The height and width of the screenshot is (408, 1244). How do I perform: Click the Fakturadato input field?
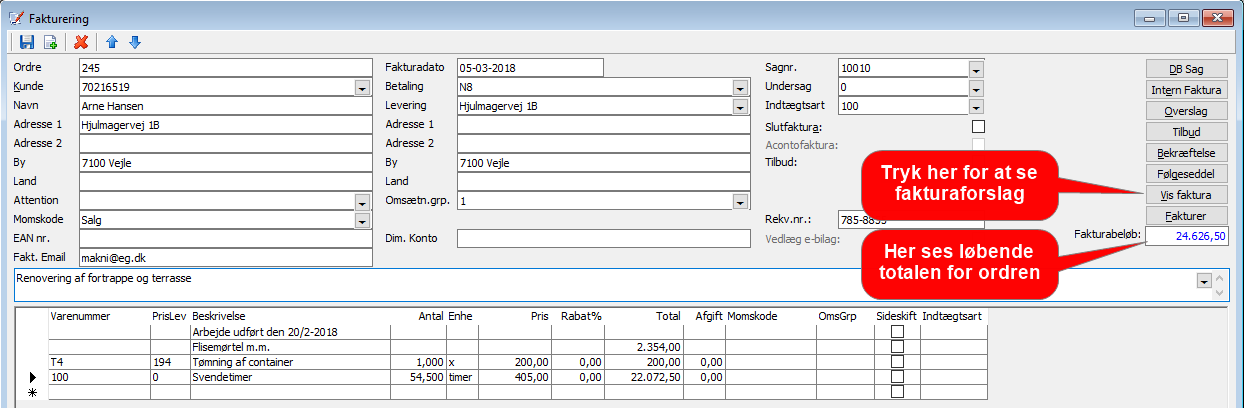click(530, 68)
